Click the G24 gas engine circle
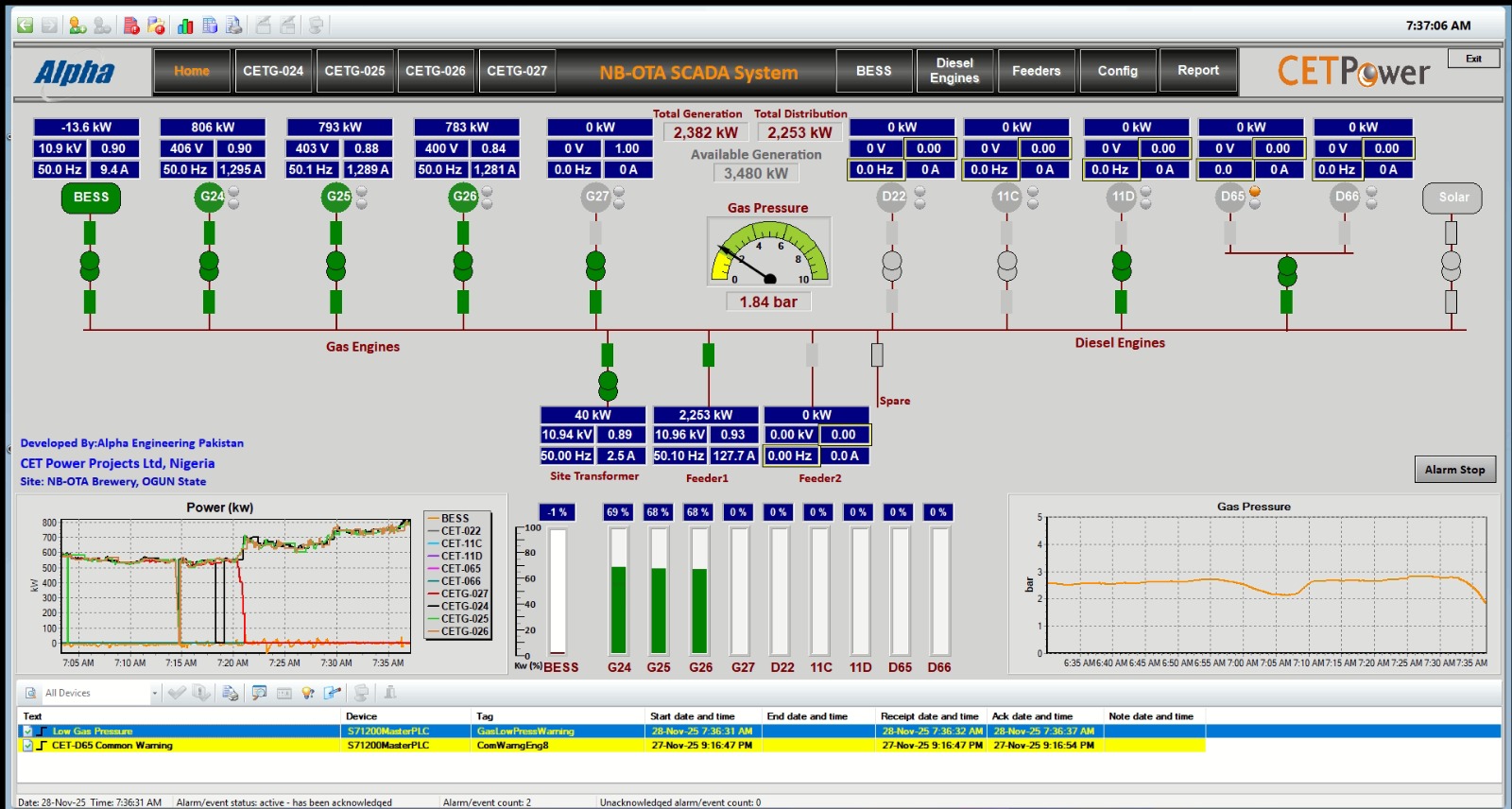 tap(210, 197)
